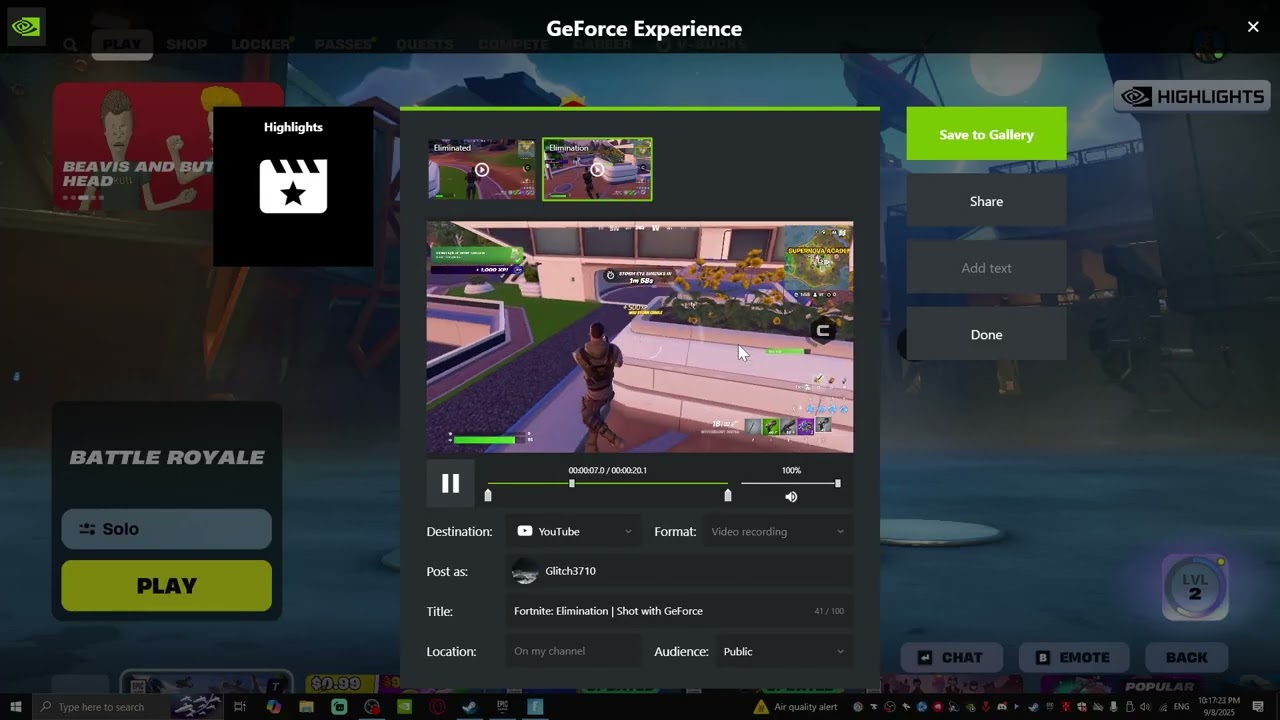The image size is (1280, 720).
Task: Click the Glitch3710 account avatar
Action: 525,571
